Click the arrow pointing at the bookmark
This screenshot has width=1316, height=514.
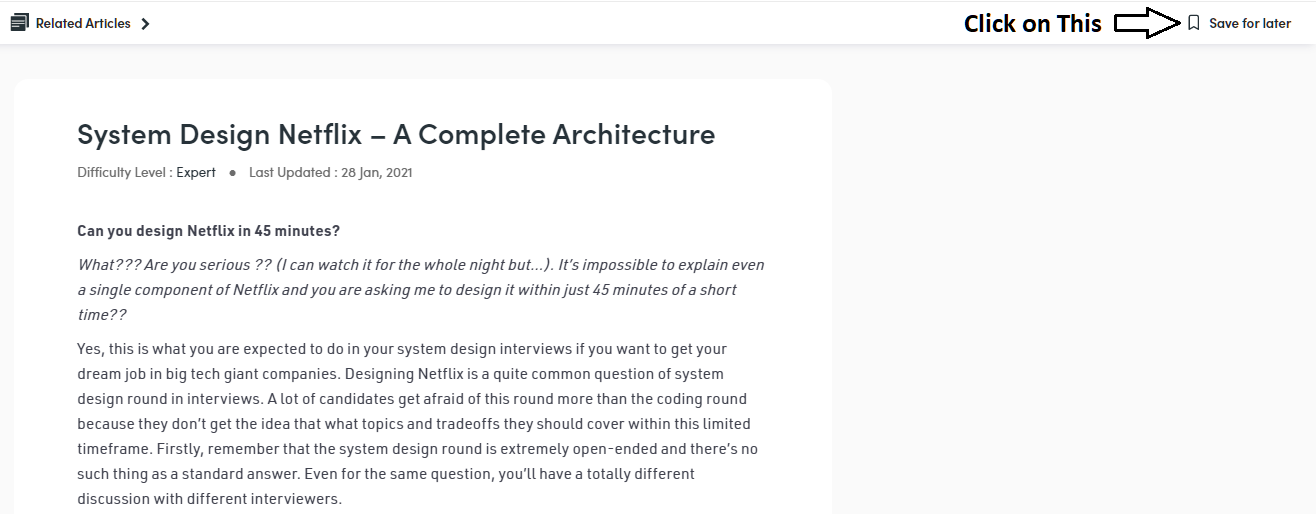pos(1146,23)
